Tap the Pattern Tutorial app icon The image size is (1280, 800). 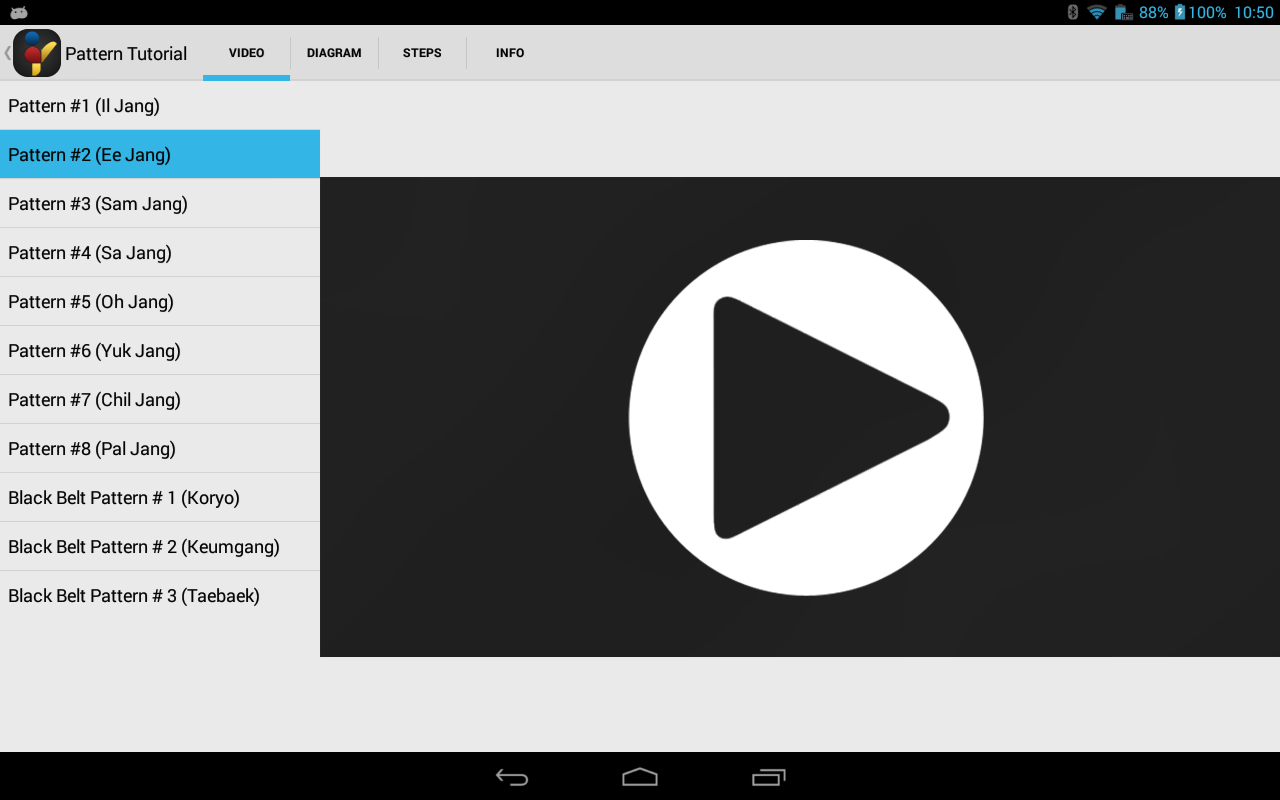click(x=37, y=53)
